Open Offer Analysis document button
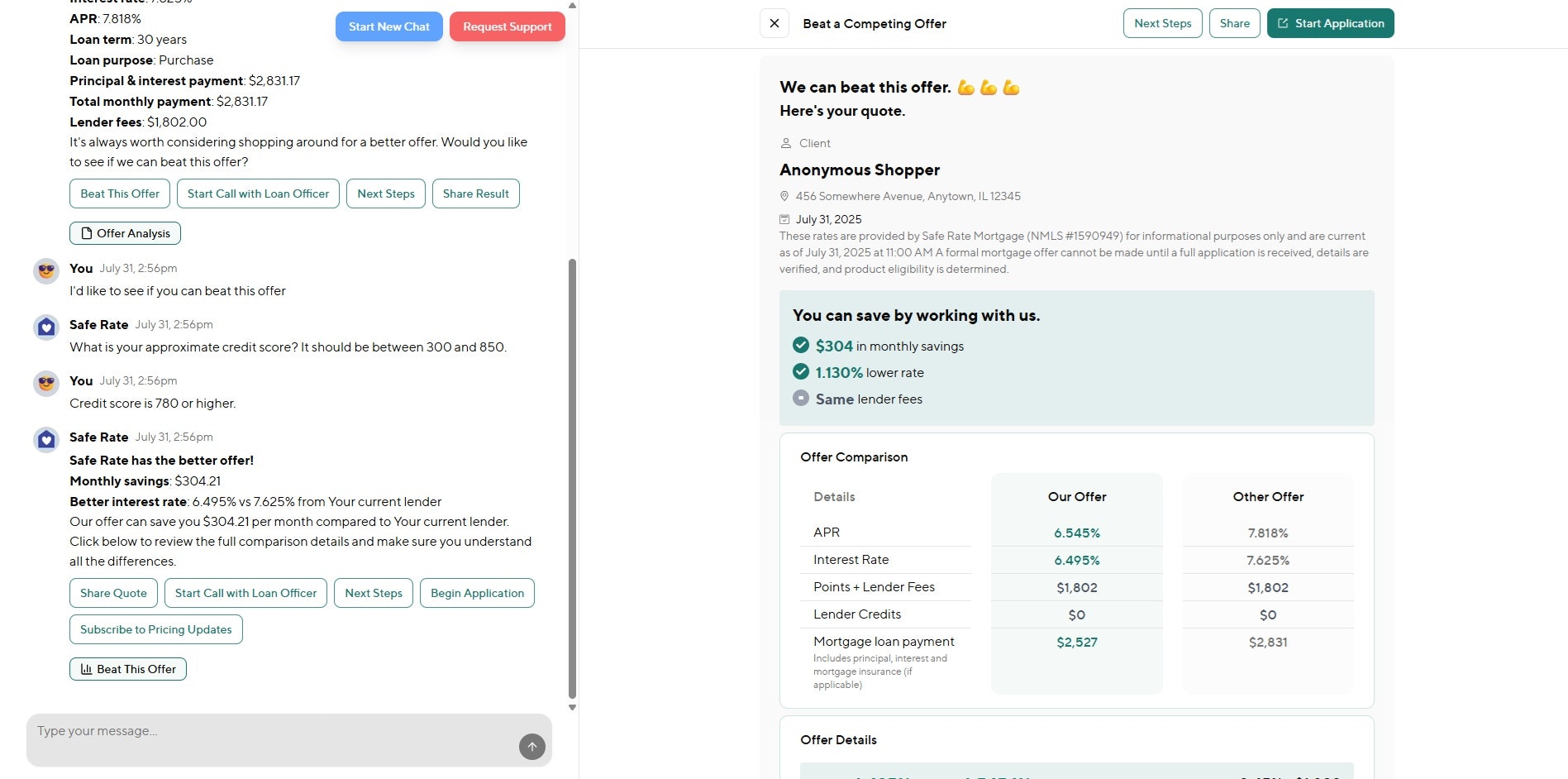This screenshot has height=779, width=1568. (125, 233)
